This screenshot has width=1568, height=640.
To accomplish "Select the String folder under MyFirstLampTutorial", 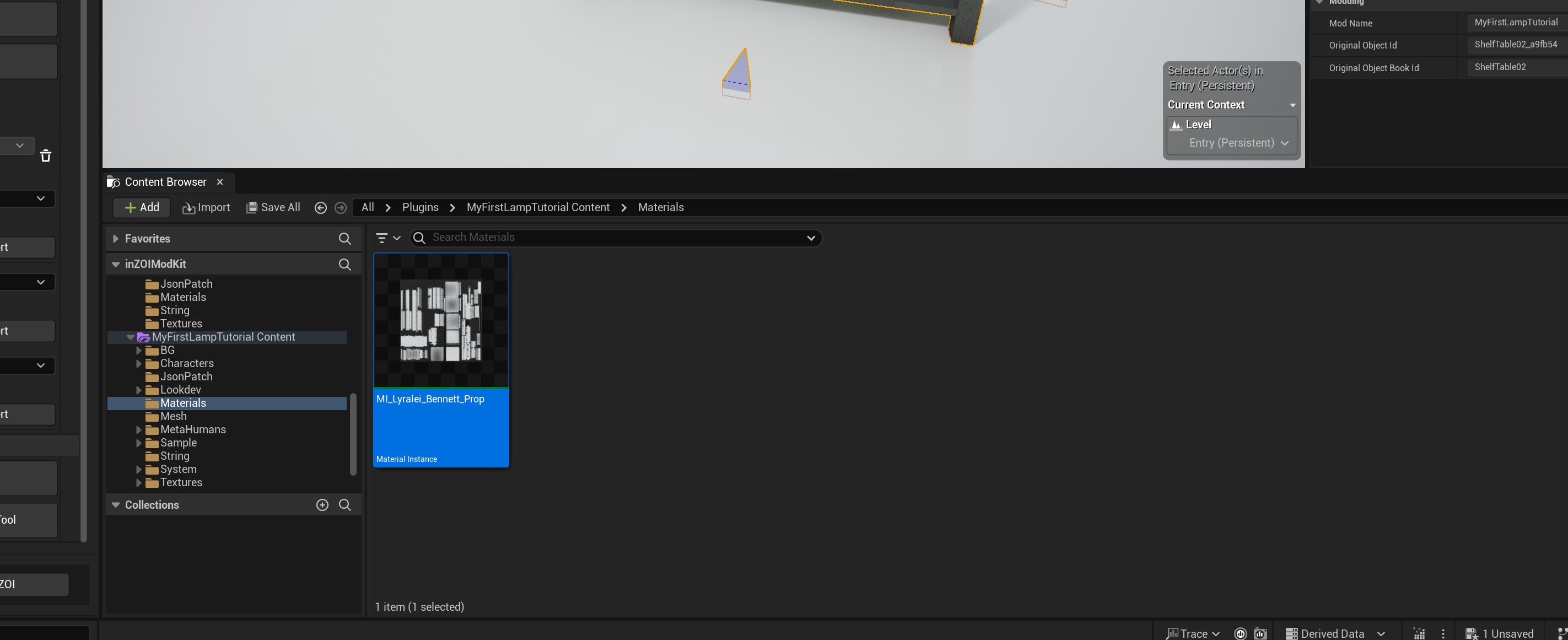I will point(175,456).
